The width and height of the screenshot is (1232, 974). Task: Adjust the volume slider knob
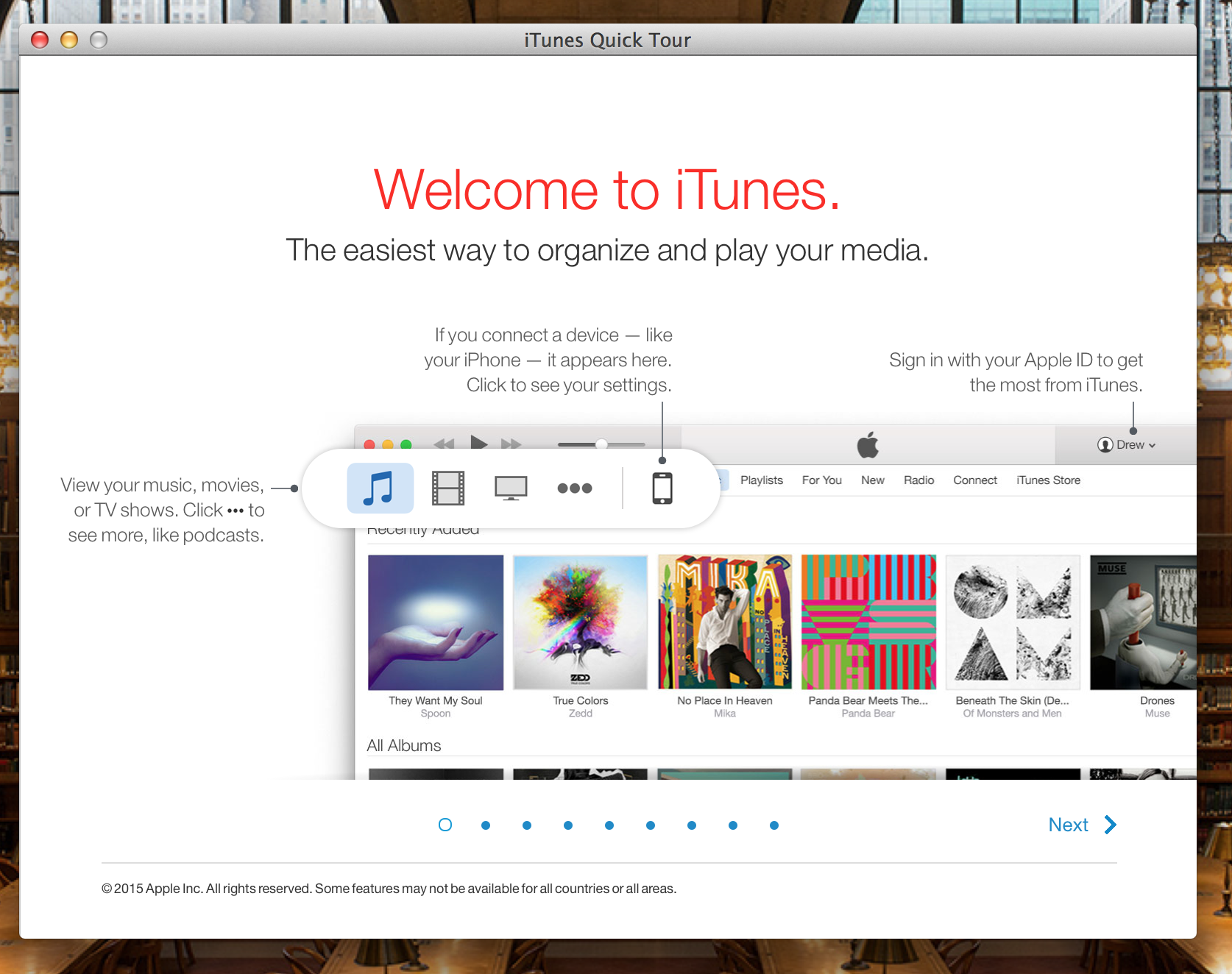click(602, 444)
